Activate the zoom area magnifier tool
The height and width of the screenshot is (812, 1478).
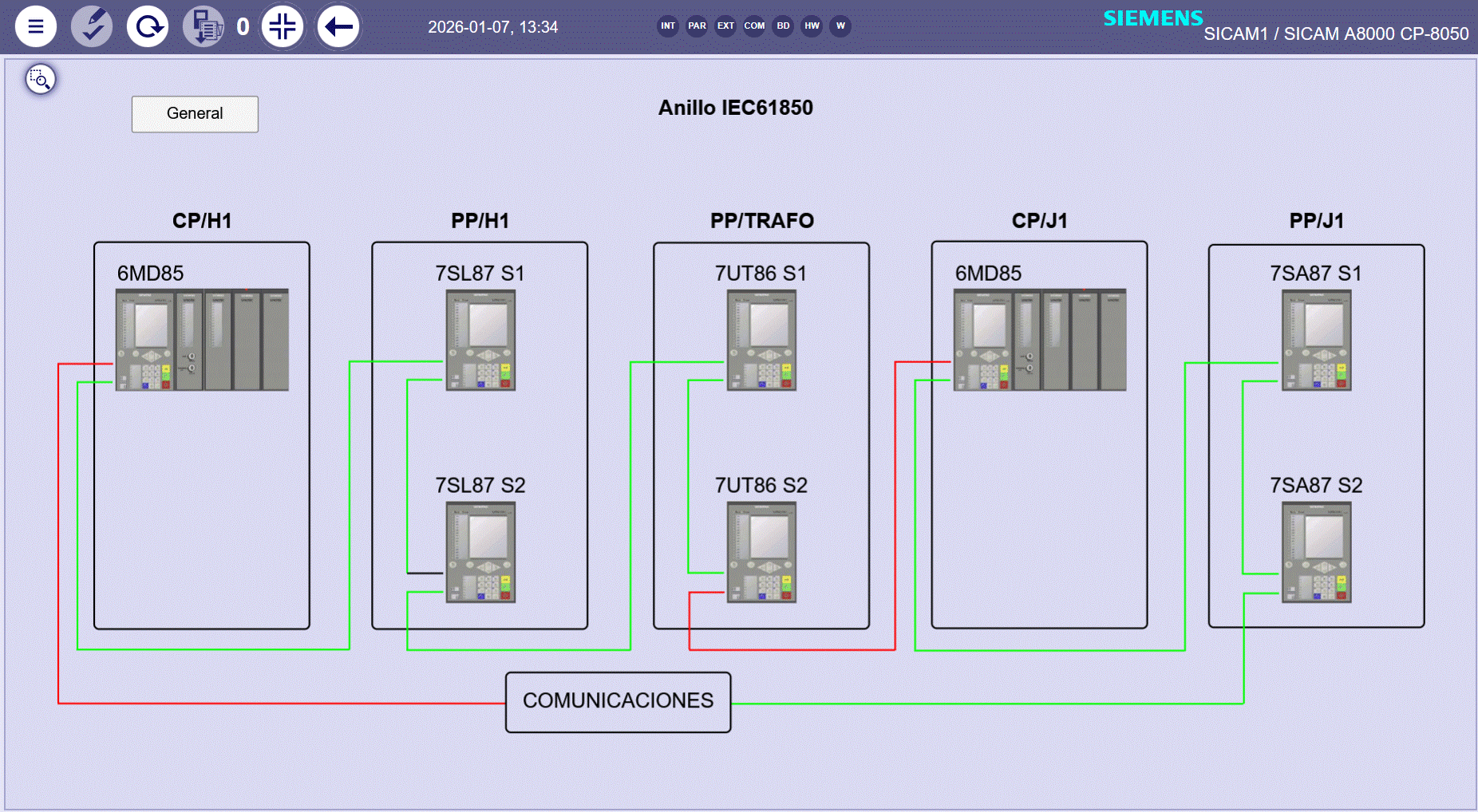tap(40, 79)
